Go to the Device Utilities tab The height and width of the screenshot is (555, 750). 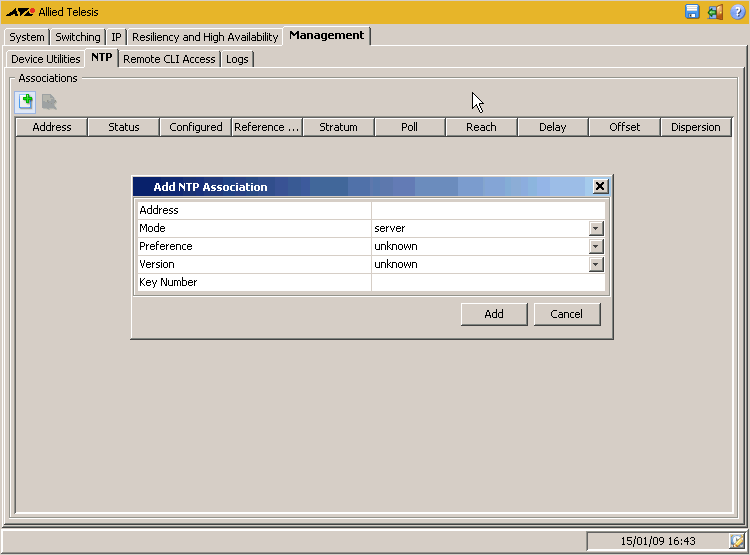tap(45, 59)
